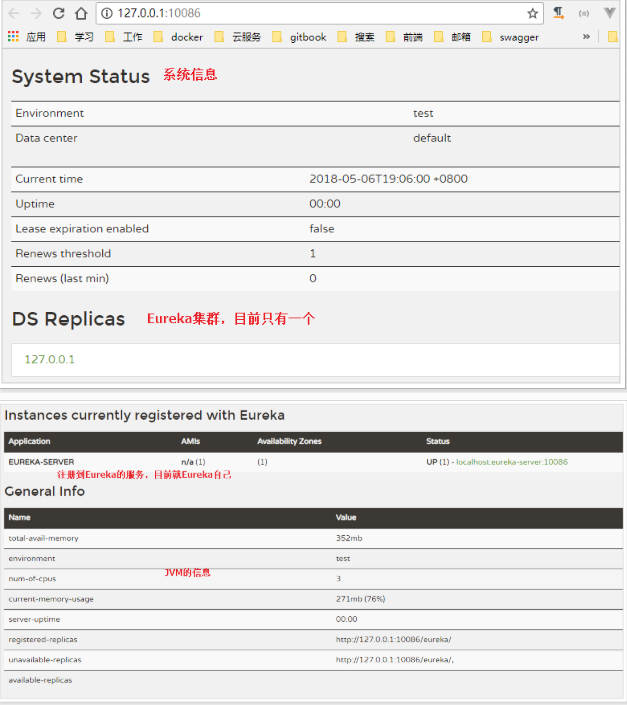Open the 搜索 bookmark folder

356,37
